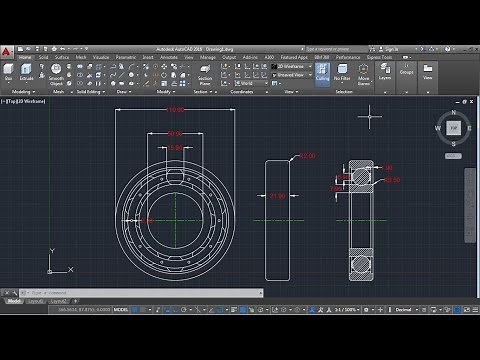Toggle MODEL space button in status bar
Image resolution: width=480 pixels, height=360 pixels.
click(121, 310)
